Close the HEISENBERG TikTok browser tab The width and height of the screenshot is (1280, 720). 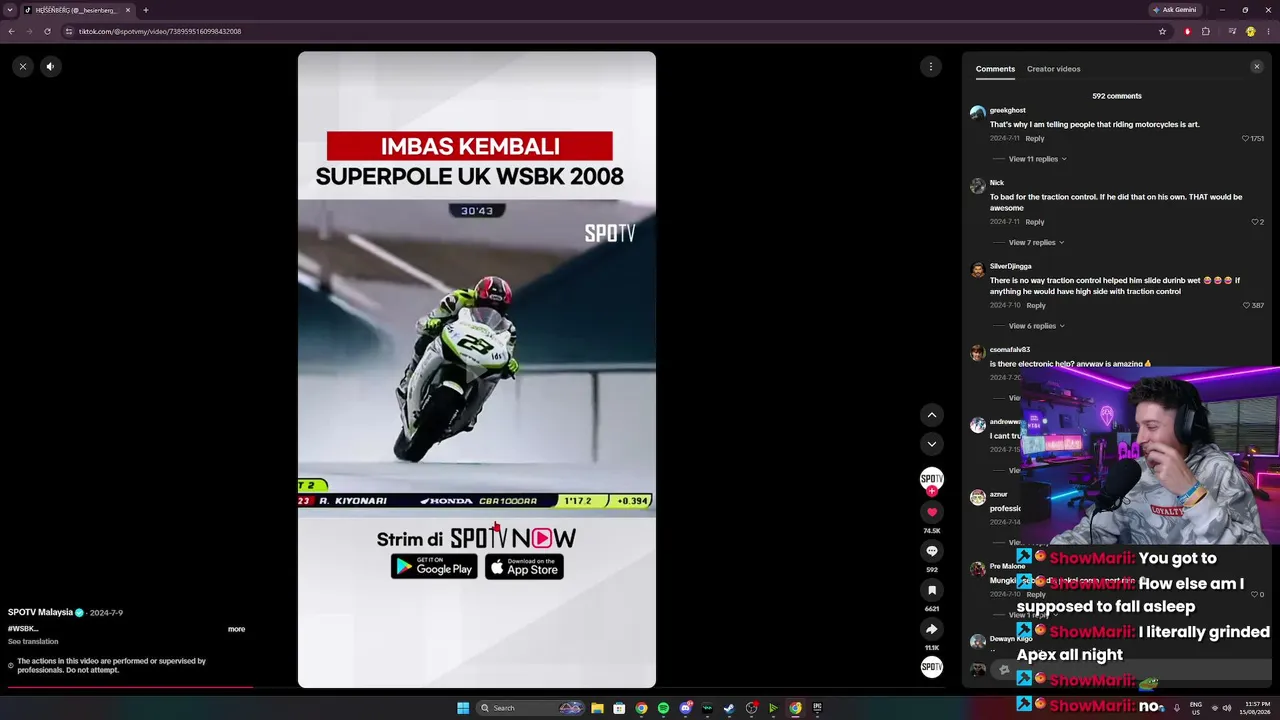point(128,10)
